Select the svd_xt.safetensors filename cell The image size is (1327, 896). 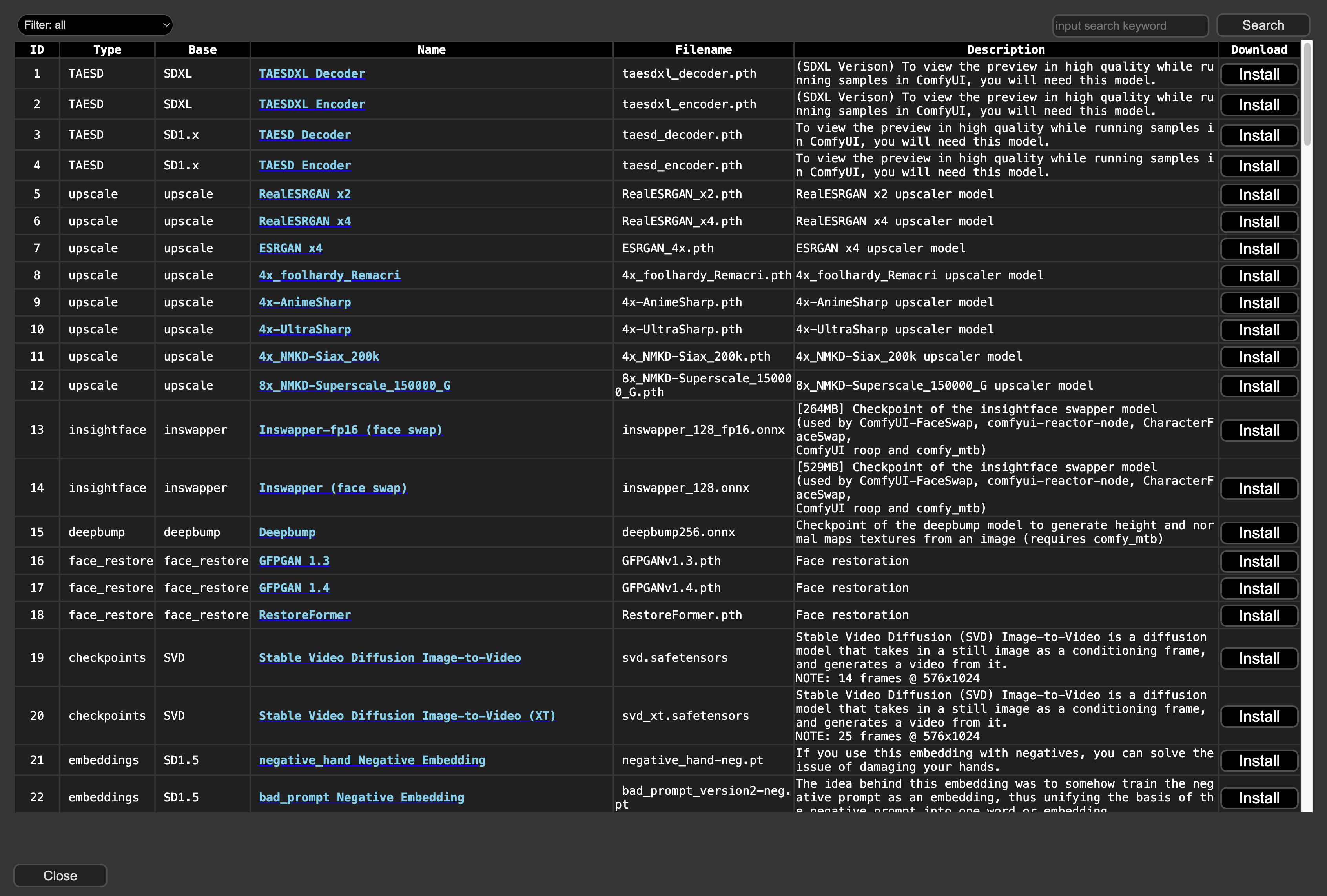coord(704,716)
